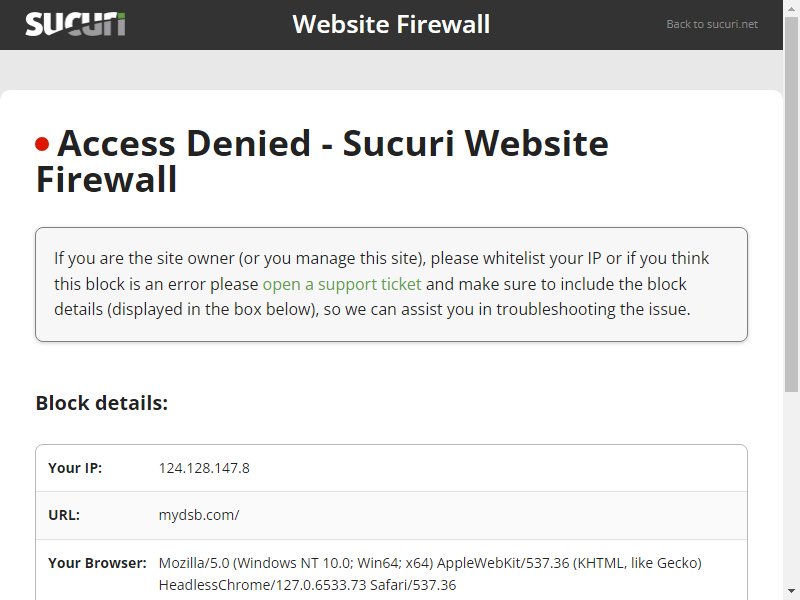Viewport: 800px width, 600px height.
Task: Open the Back to sucuri.net link
Action: tap(712, 24)
